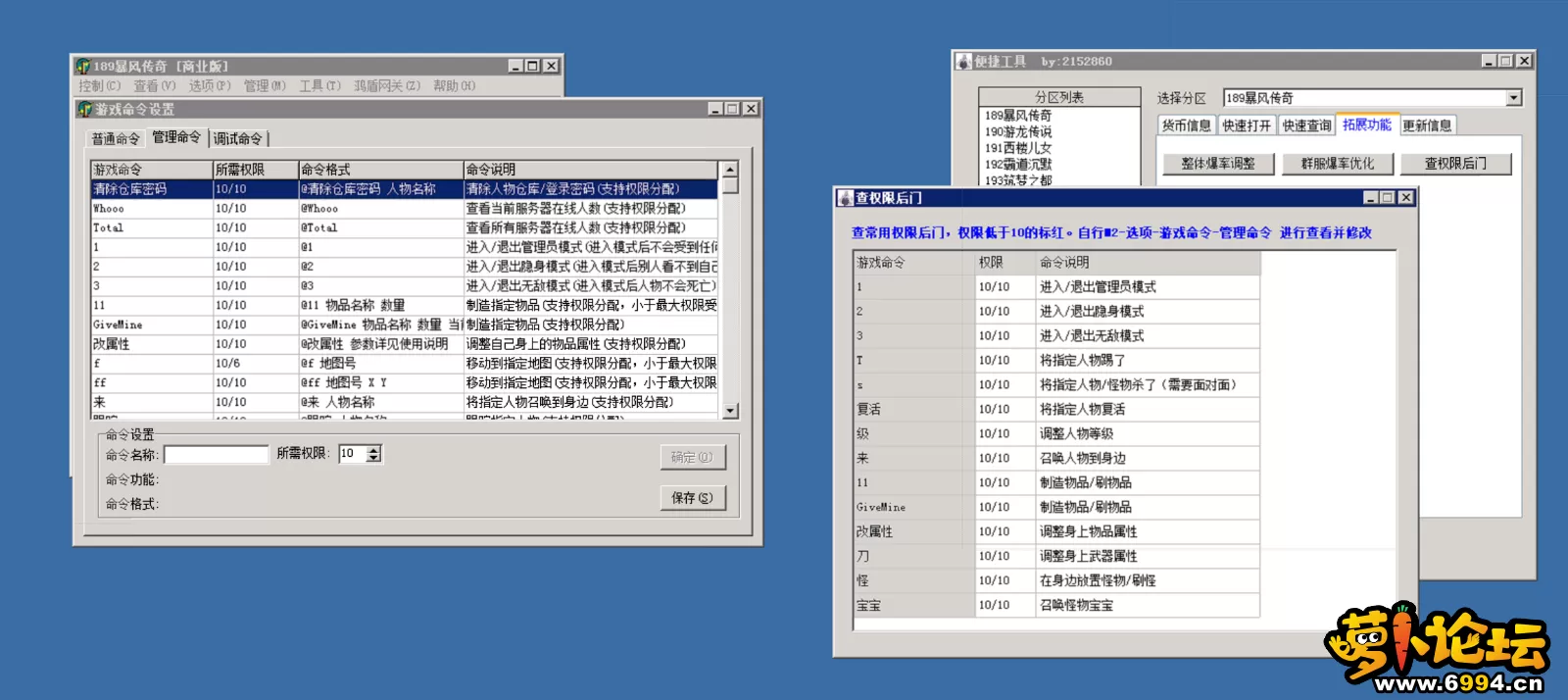Switch to the 快速打开 tab
This screenshot has width=1568, height=700.
(x=1247, y=125)
